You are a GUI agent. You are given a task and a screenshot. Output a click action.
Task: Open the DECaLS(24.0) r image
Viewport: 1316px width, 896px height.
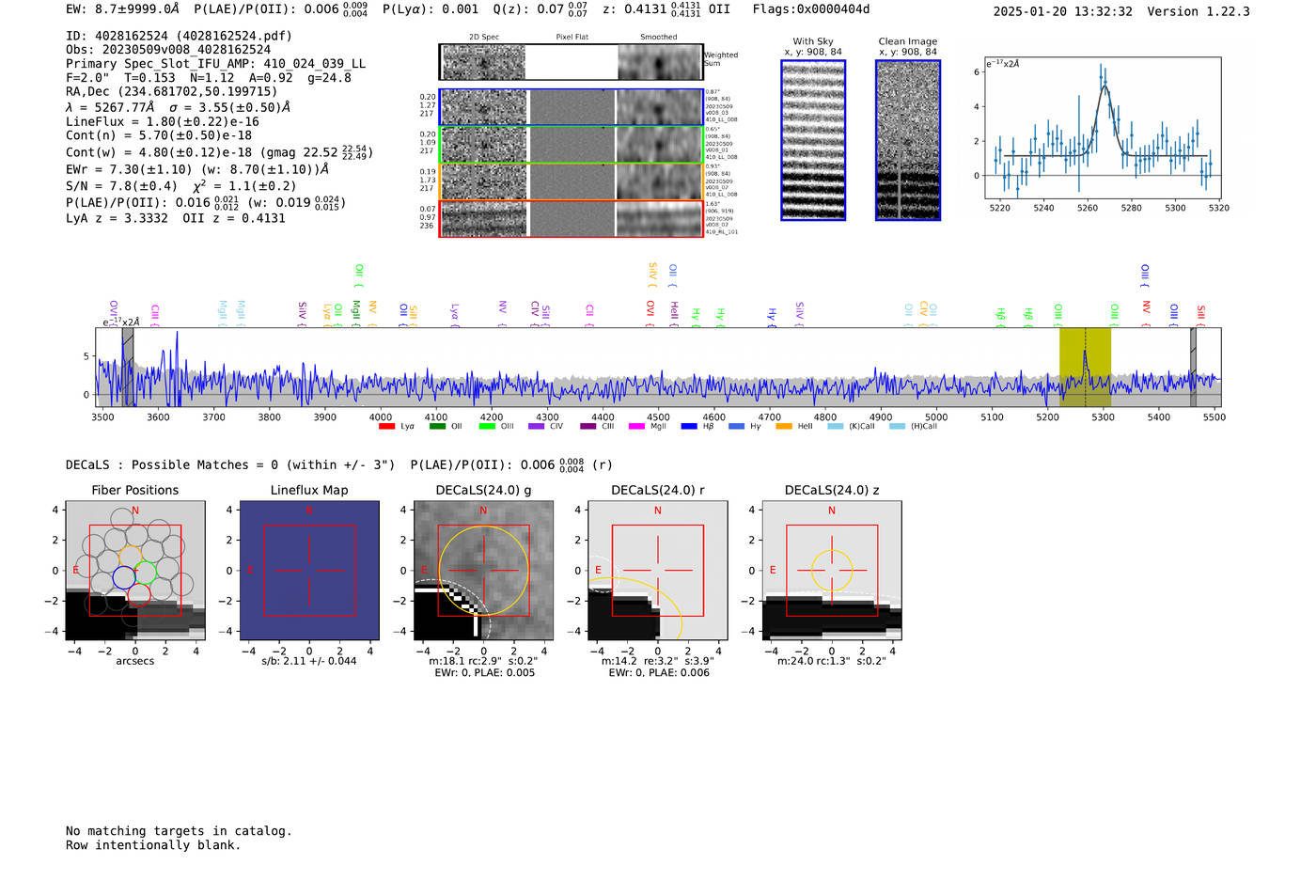coord(658,571)
